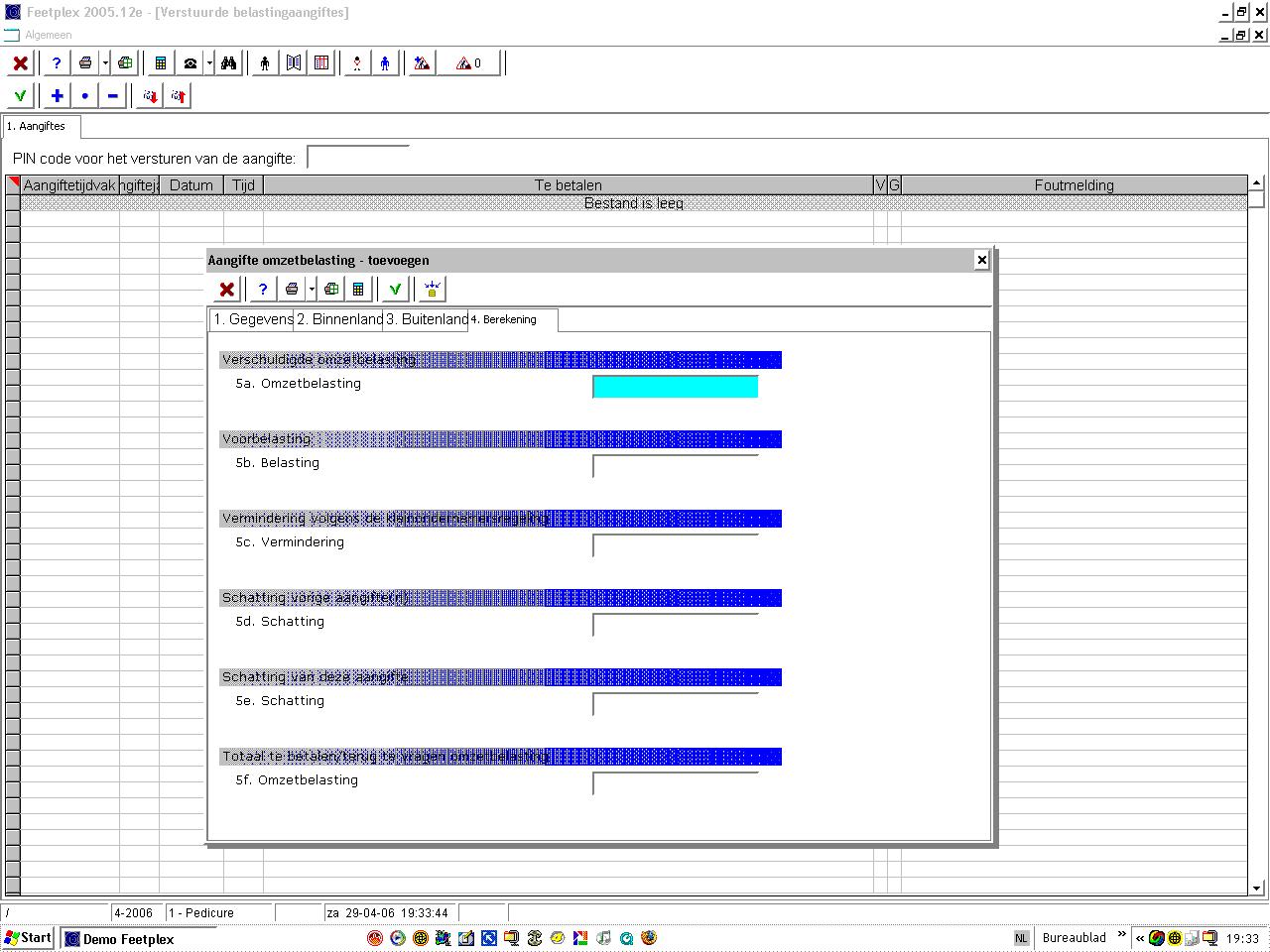Open the dialog's print dropdown arrow

click(312, 290)
